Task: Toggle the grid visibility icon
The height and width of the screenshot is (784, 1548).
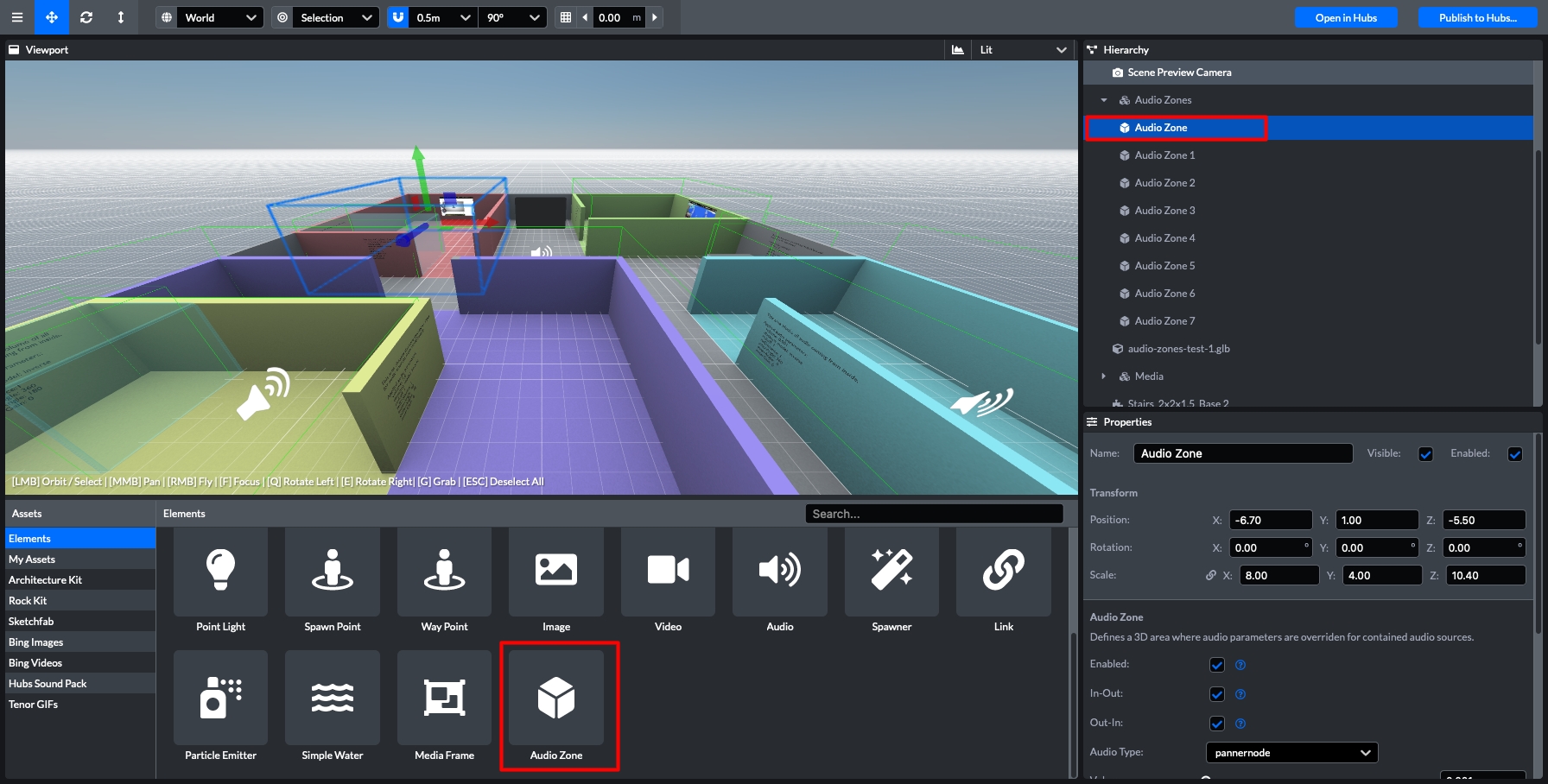Action: point(566,17)
